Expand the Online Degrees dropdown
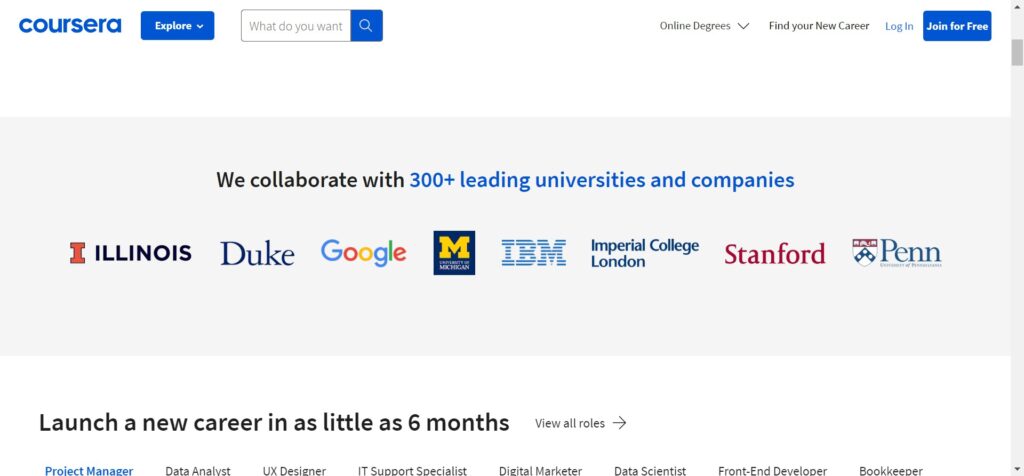1024x476 pixels. click(704, 26)
